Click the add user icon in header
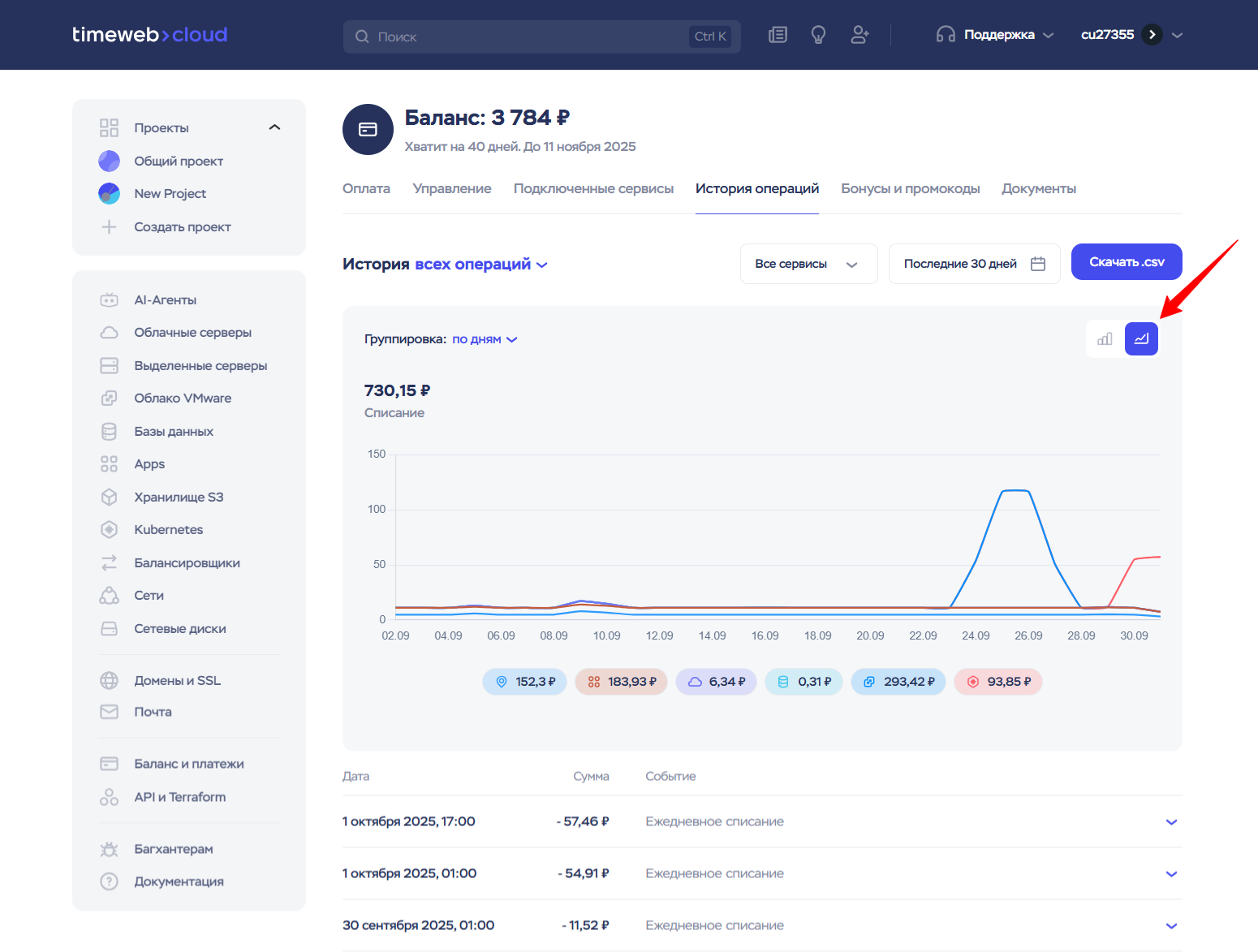 (x=859, y=35)
